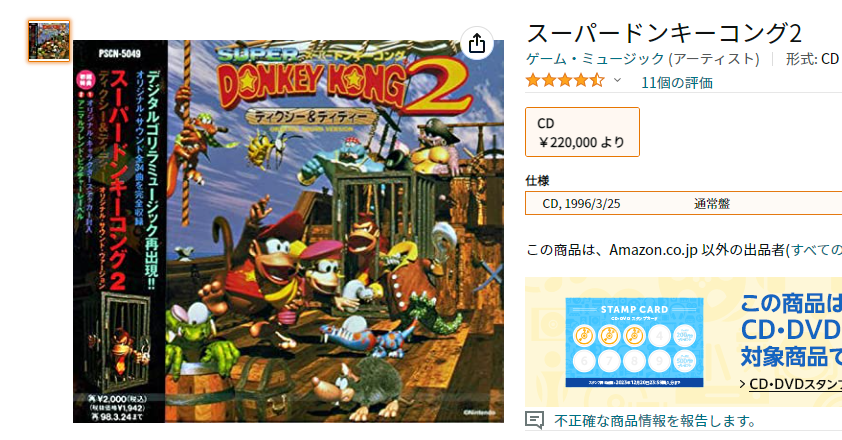This screenshot has height=440, width=842.
Task: Choose the CD, 1996/3/25 通常盤 edition
Action: [684, 204]
